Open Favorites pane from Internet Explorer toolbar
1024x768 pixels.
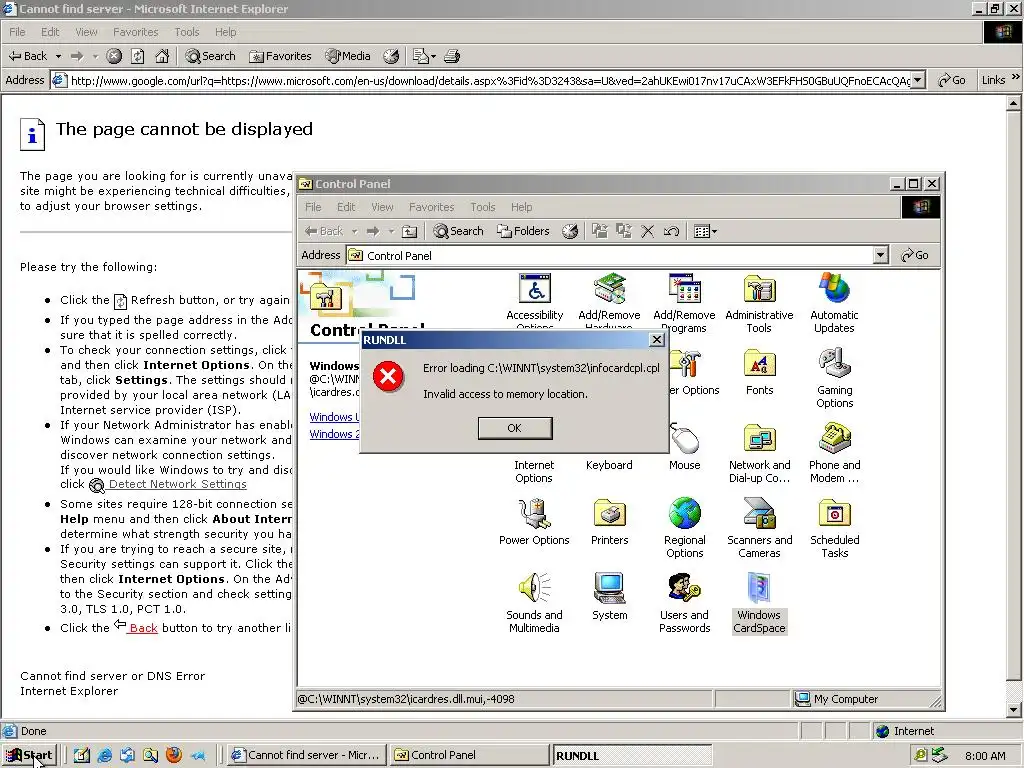(x=280, y=56)
